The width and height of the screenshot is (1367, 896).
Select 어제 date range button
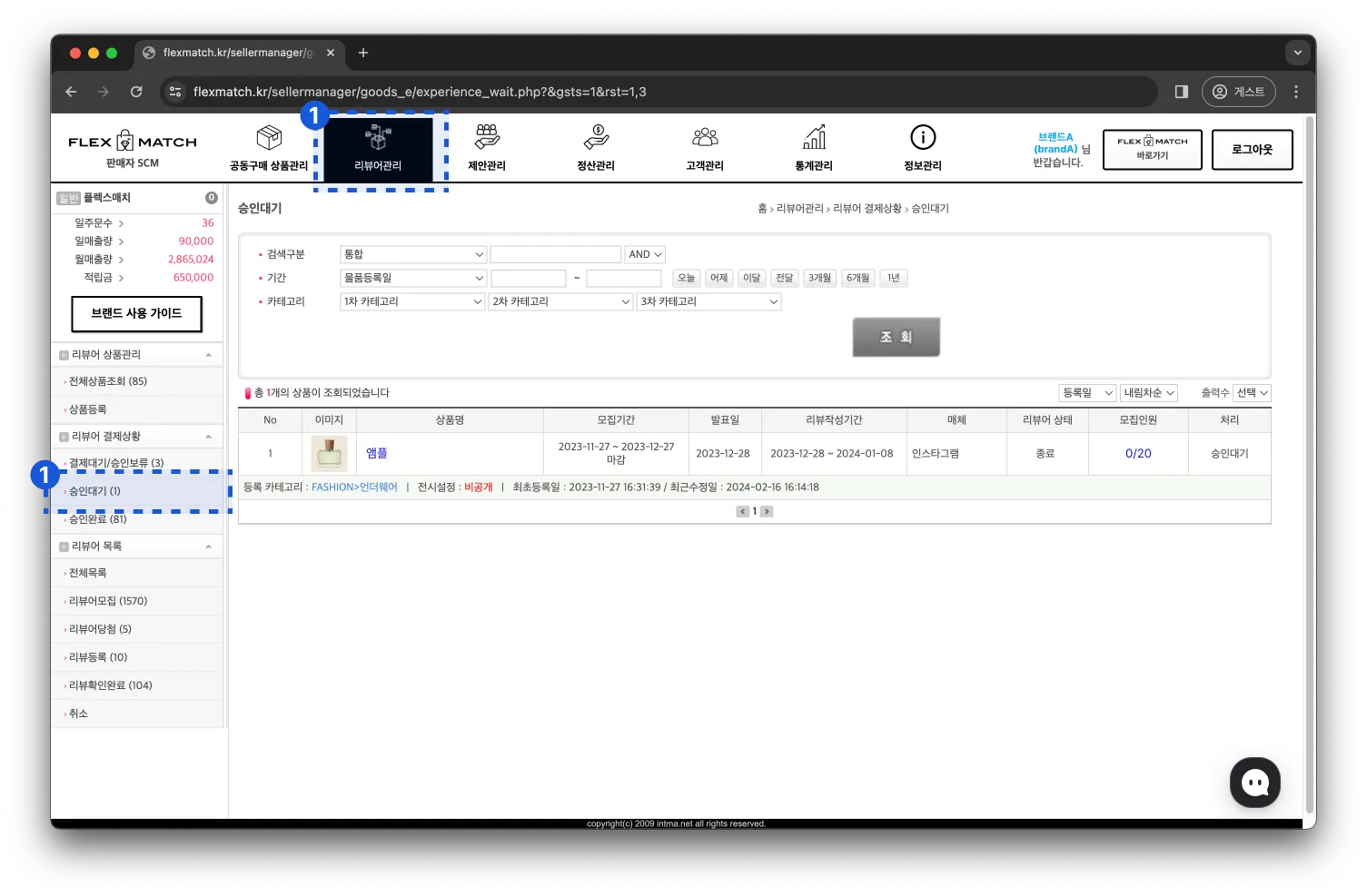pos(719,278)
